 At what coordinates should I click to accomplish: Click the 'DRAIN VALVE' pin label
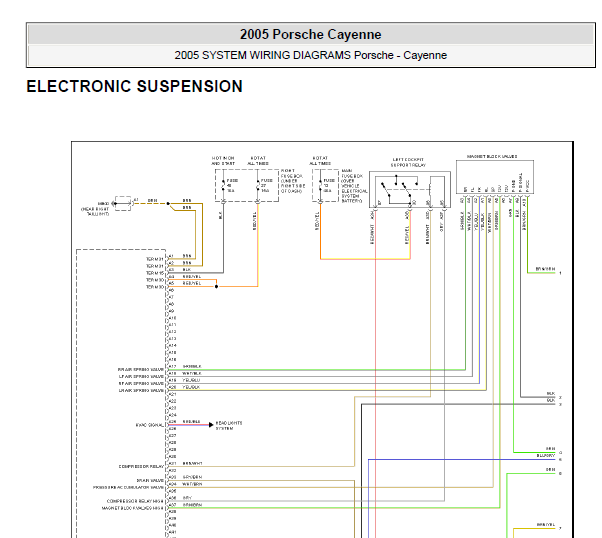pos(150,480)
